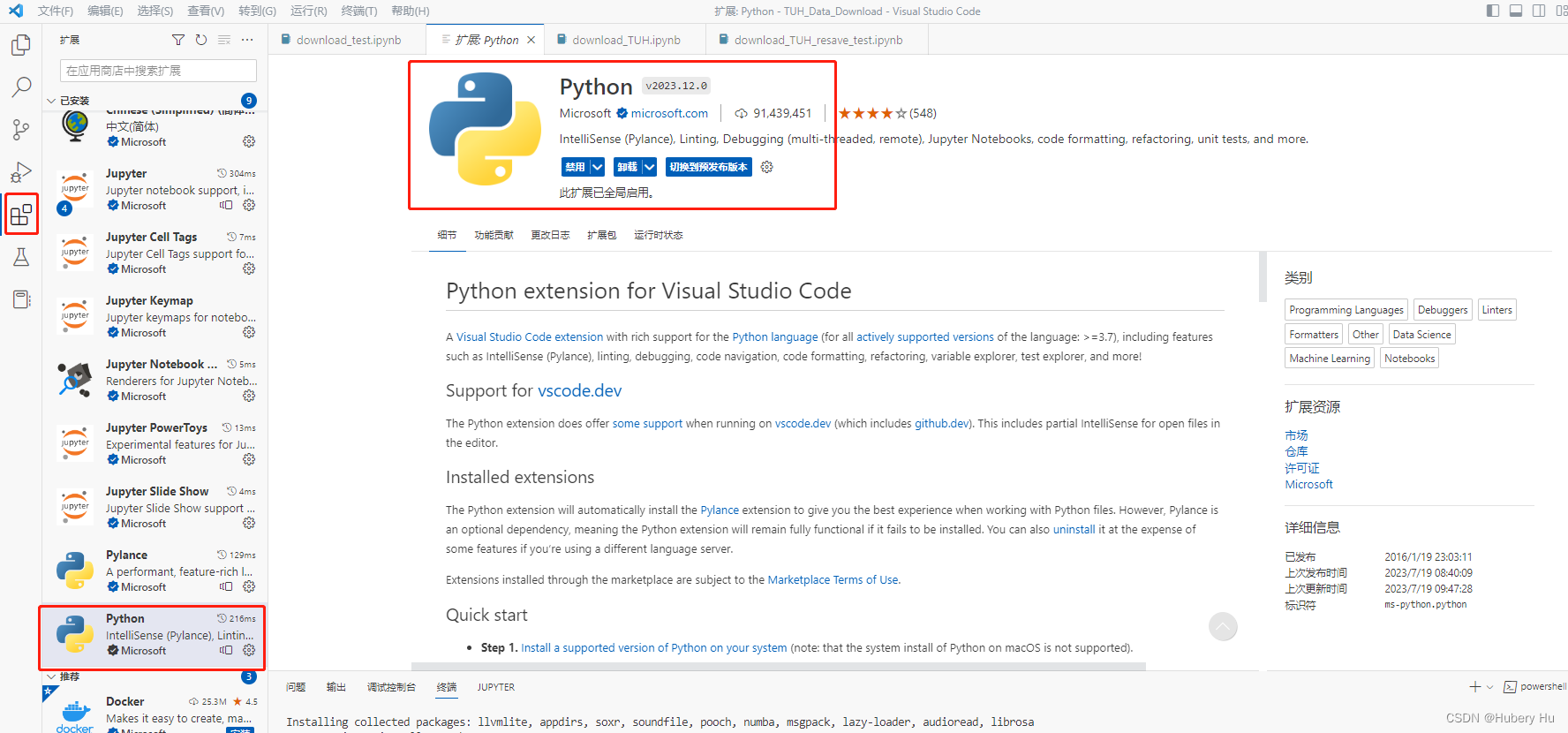Open Marketplace Terms of Use link
The width and height of the screenshot is (1568, 733).
click(x=833, y=579)
